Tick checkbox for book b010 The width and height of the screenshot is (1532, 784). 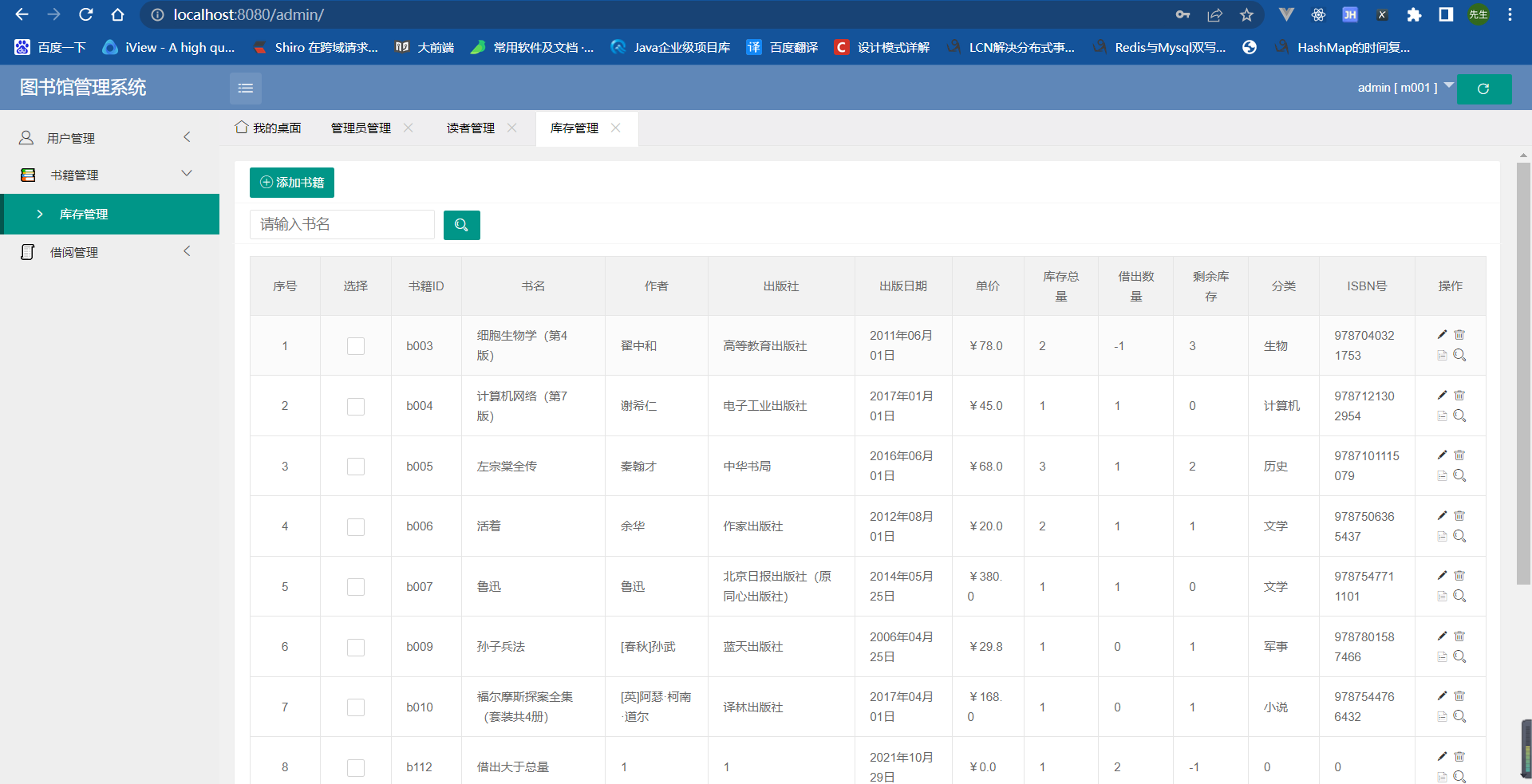pos(356,707)
